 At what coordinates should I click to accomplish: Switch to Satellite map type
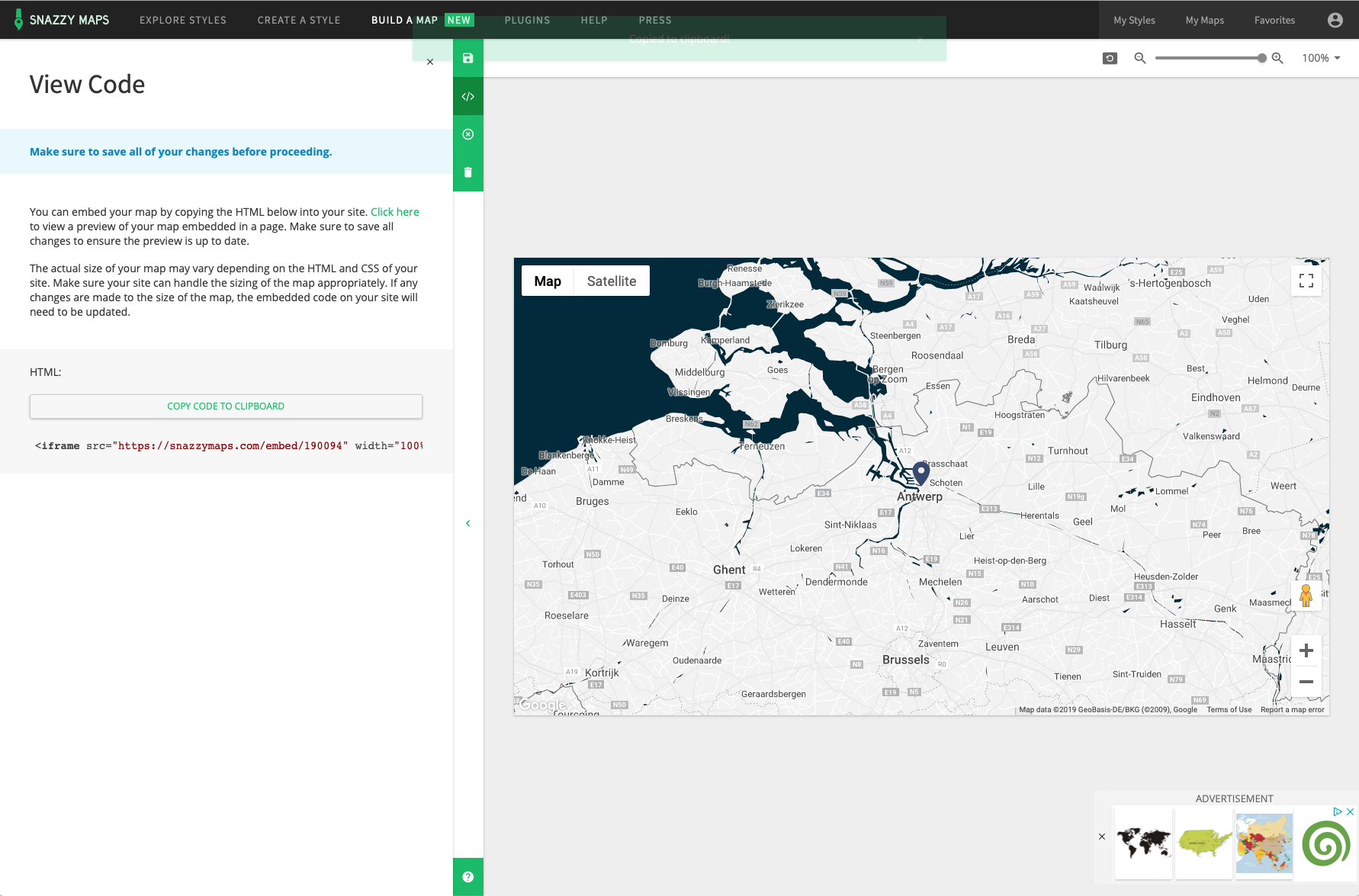click(612, 281)
